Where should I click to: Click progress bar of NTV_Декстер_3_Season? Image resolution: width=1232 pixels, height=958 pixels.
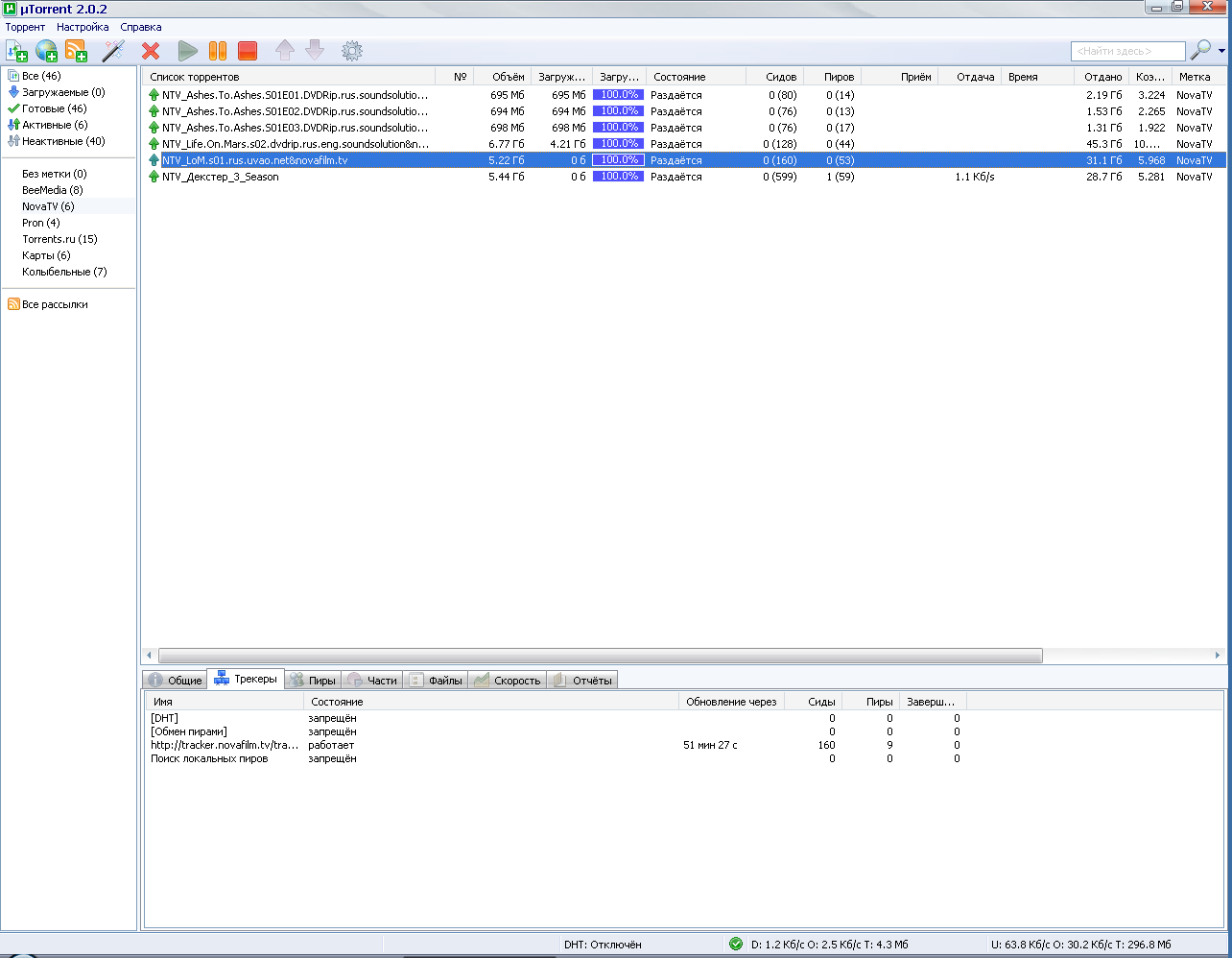(x=618, y=177)
